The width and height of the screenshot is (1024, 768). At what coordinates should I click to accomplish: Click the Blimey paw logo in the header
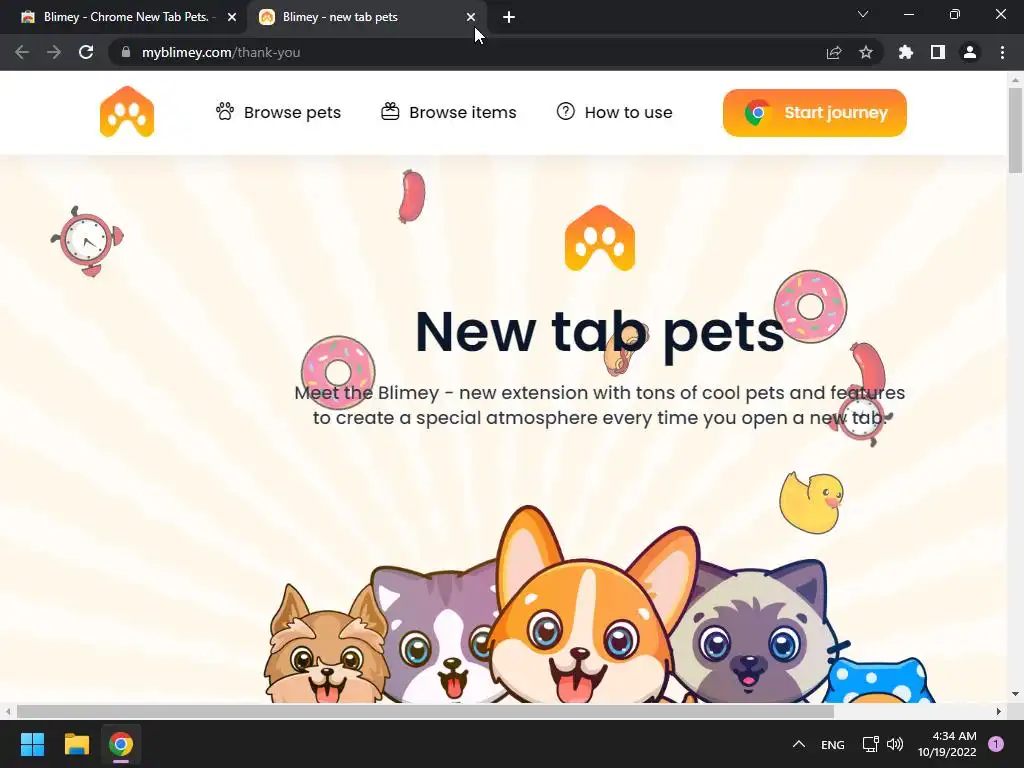[127, 112]
